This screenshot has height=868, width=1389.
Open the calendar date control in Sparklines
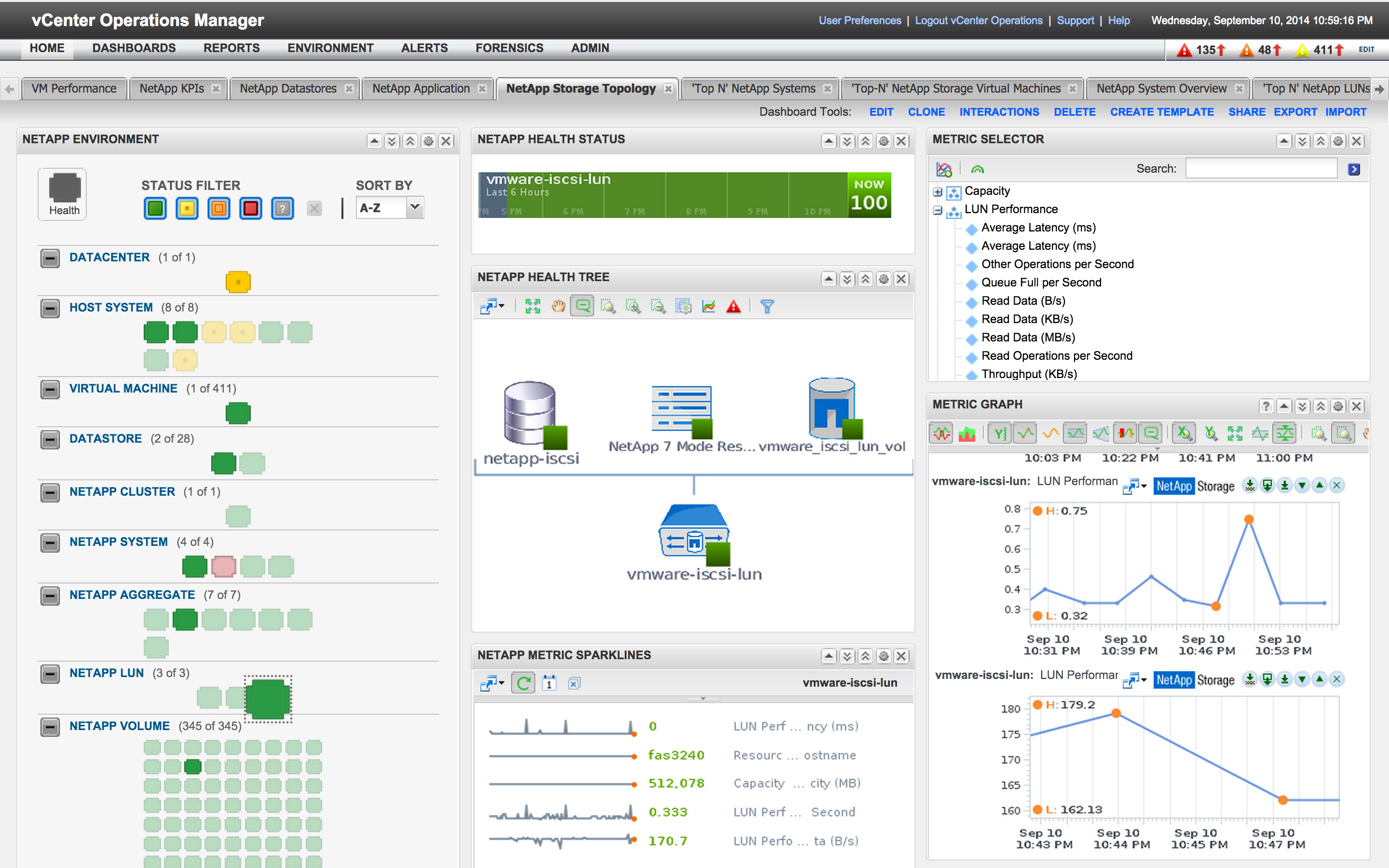coord(549,683)
